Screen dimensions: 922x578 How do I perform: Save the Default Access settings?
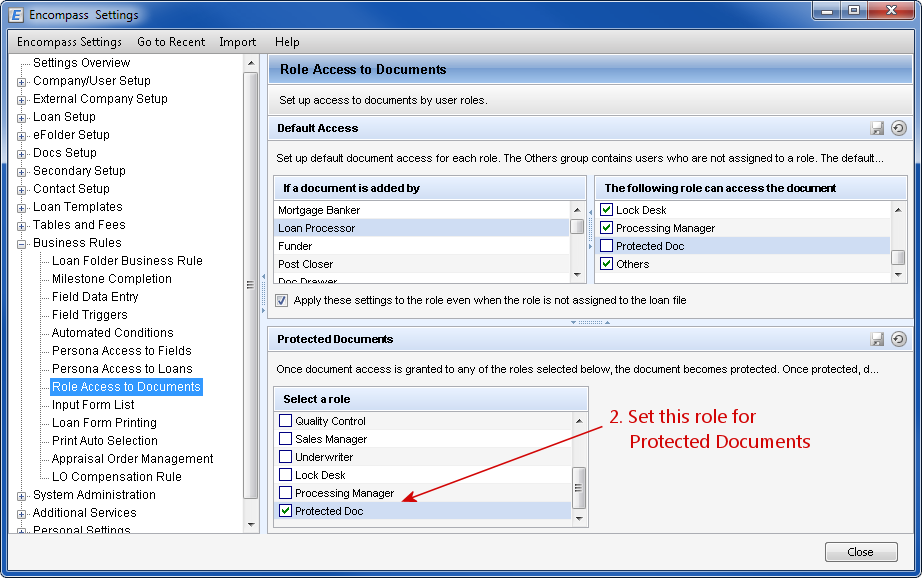(877, 128)
